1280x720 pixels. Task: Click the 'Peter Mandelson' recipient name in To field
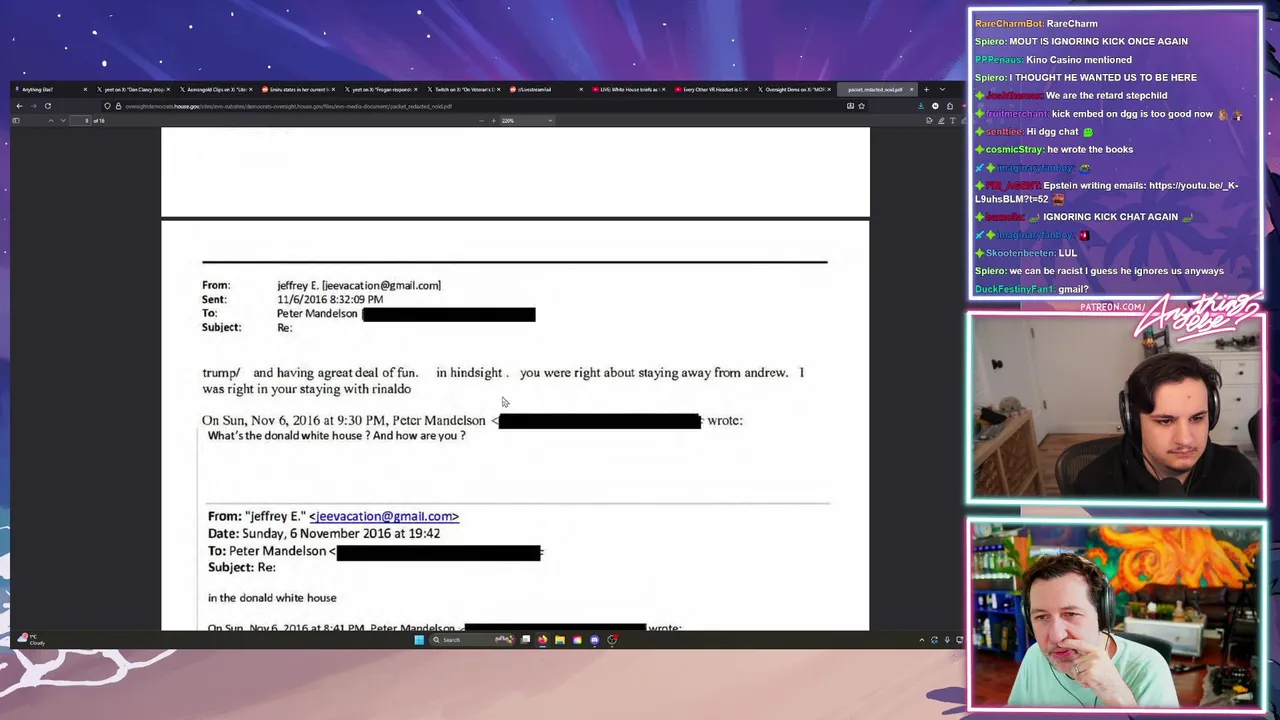coord(317,313)
